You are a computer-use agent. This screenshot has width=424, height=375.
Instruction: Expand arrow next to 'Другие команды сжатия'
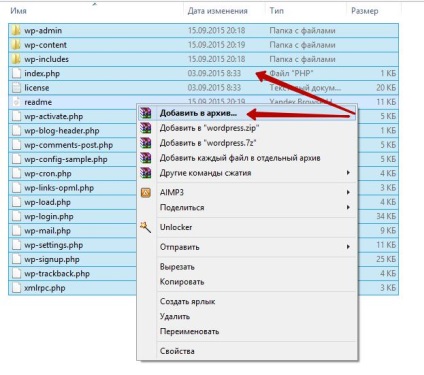[348, 173]
